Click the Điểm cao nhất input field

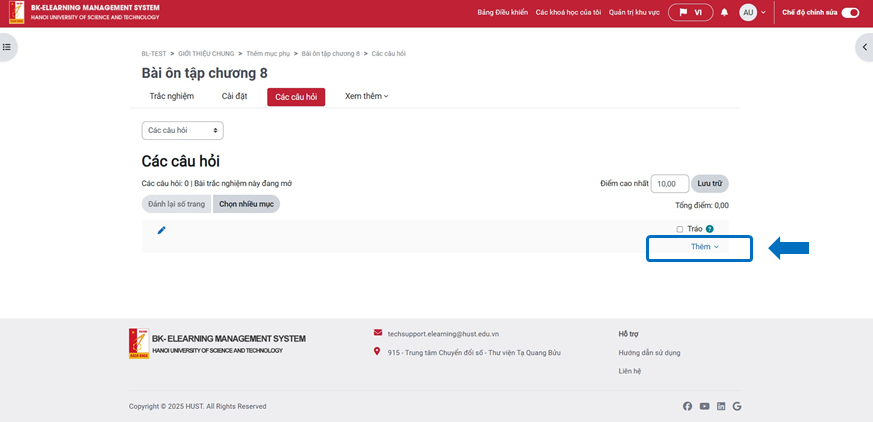[x=670, y=184]
